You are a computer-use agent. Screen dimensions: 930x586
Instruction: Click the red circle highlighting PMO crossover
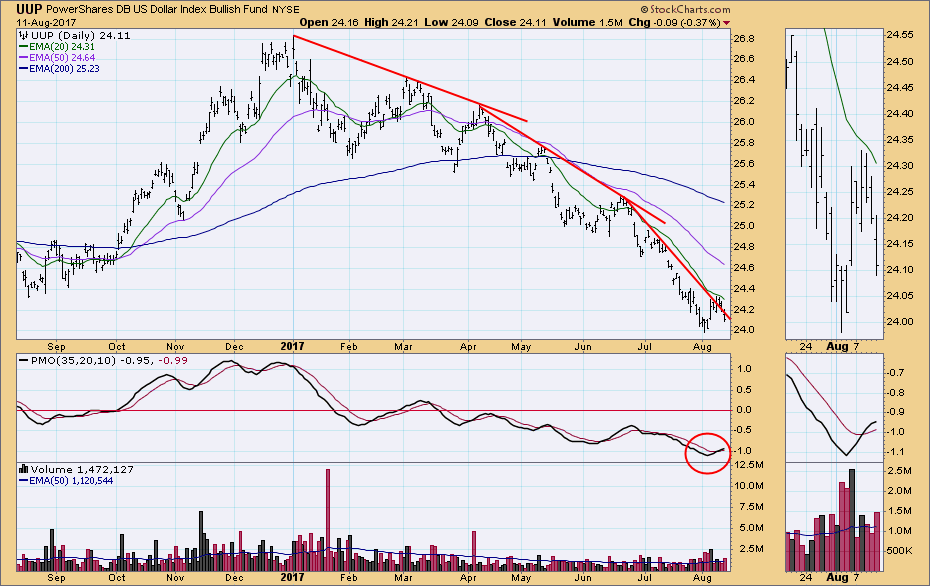pos(707,453)
